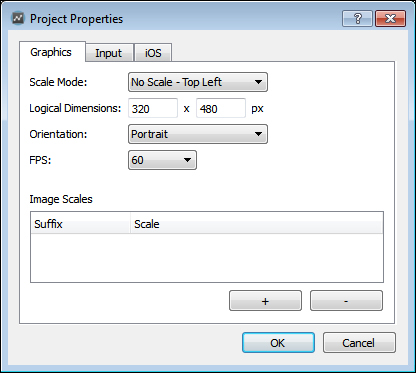Click the Orientation dropdown arrow
416x373 pixels.
(x=258, y=134)
